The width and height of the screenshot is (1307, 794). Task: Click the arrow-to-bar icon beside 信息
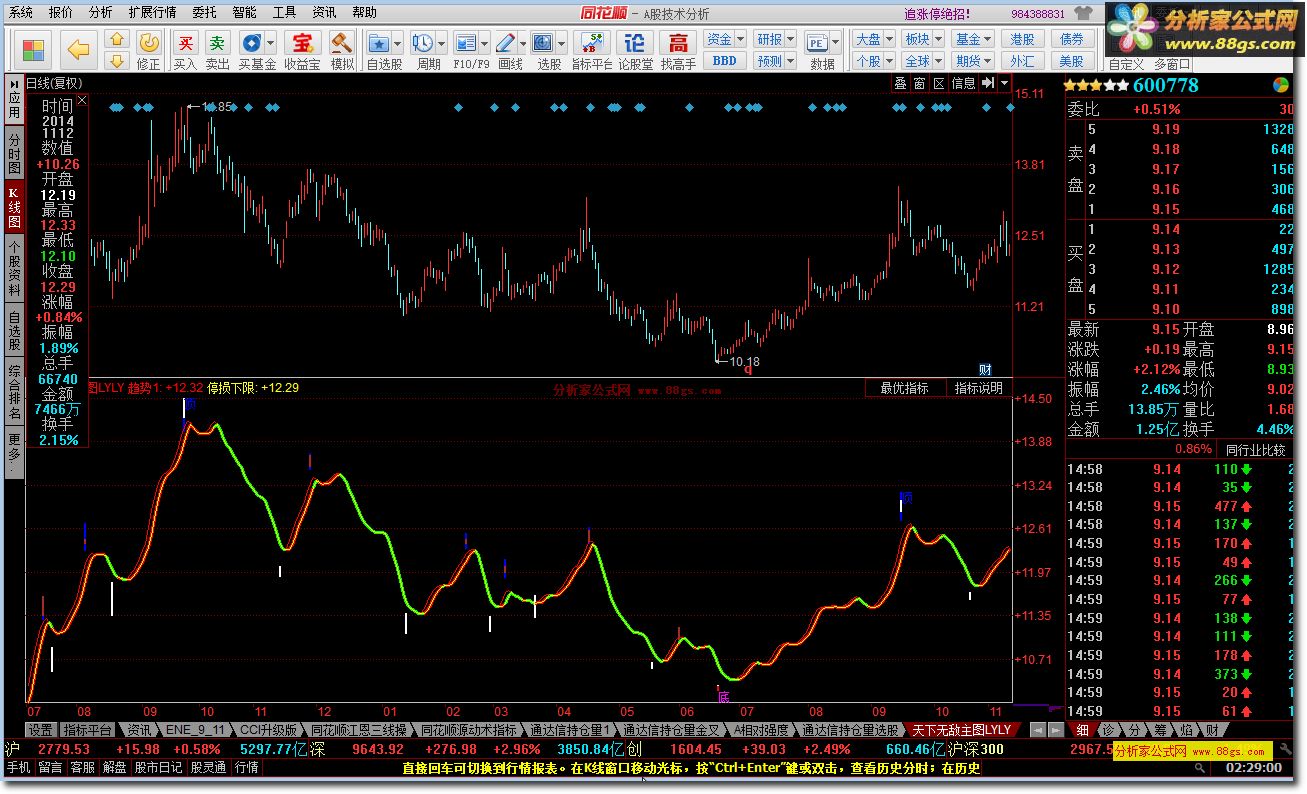tap(988, 83)
